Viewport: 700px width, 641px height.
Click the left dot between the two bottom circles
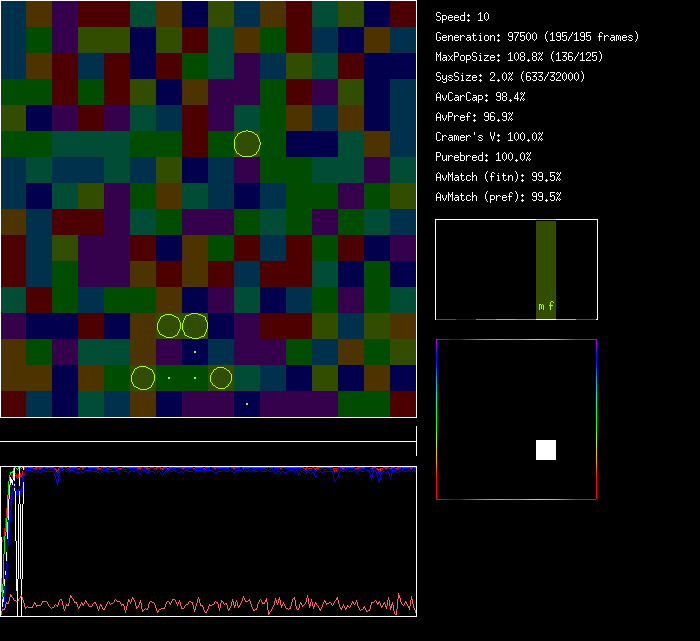[169, 378]
